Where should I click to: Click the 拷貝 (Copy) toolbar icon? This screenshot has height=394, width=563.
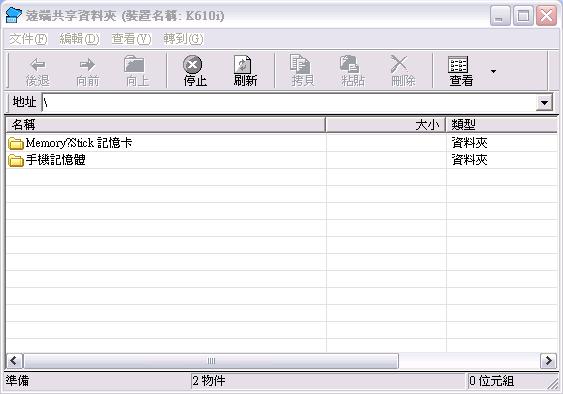click(x=299, y=64)
